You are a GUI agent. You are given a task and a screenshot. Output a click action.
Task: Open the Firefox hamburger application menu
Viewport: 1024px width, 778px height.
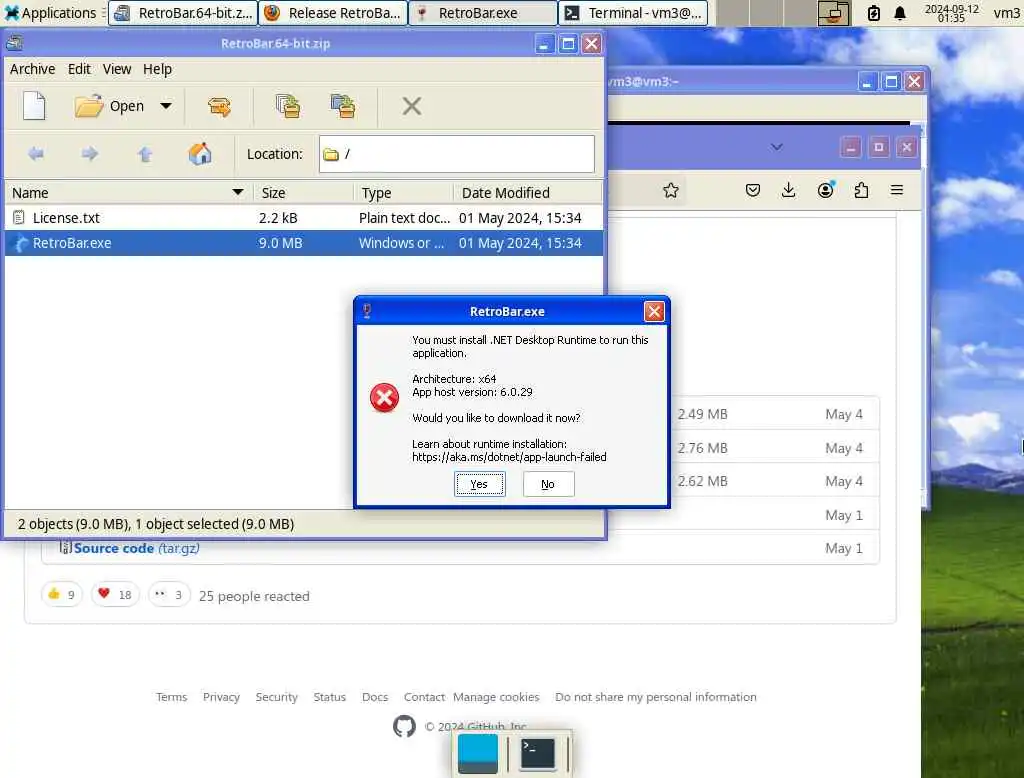pos(897,190)
